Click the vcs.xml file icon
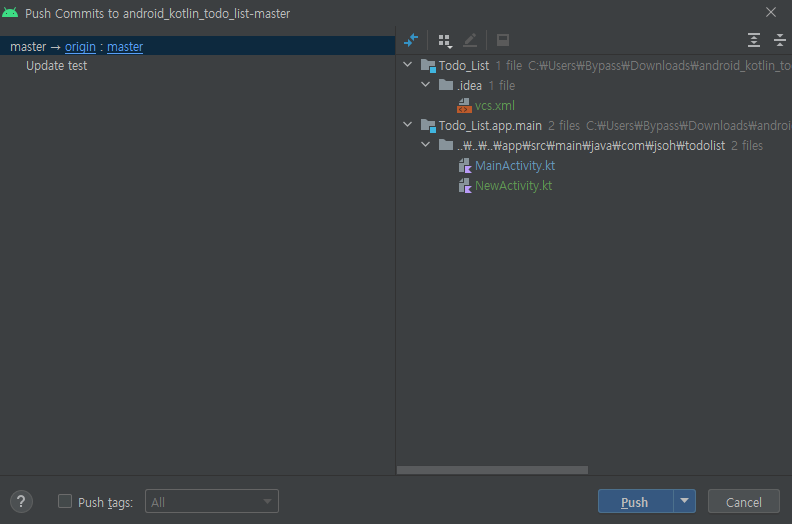Screen dimensions: 792x524 [x=464, y=106]
